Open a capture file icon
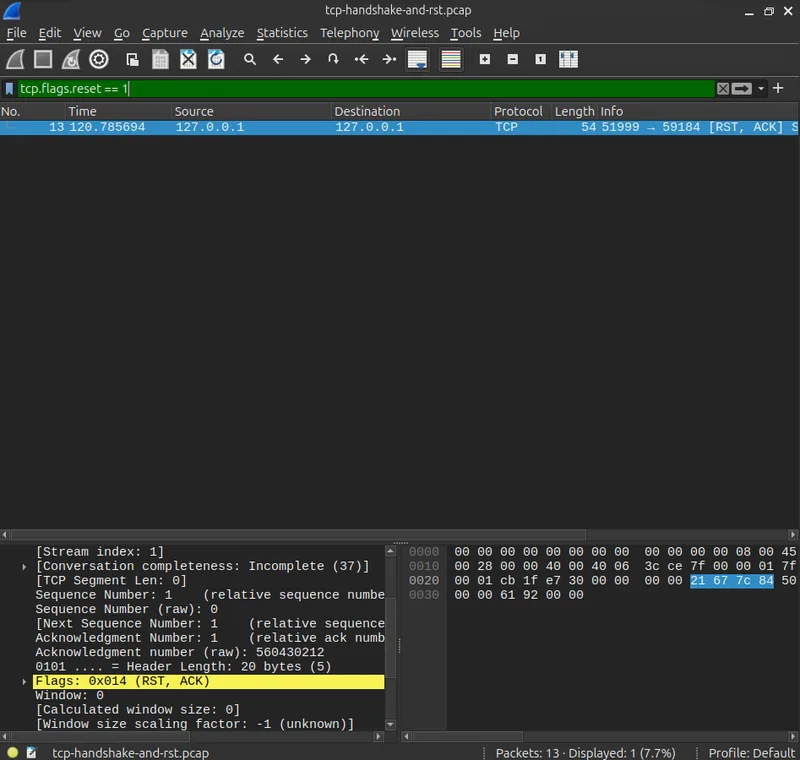The height and width of the screenshot is (760, 800). tap(133, 59)
